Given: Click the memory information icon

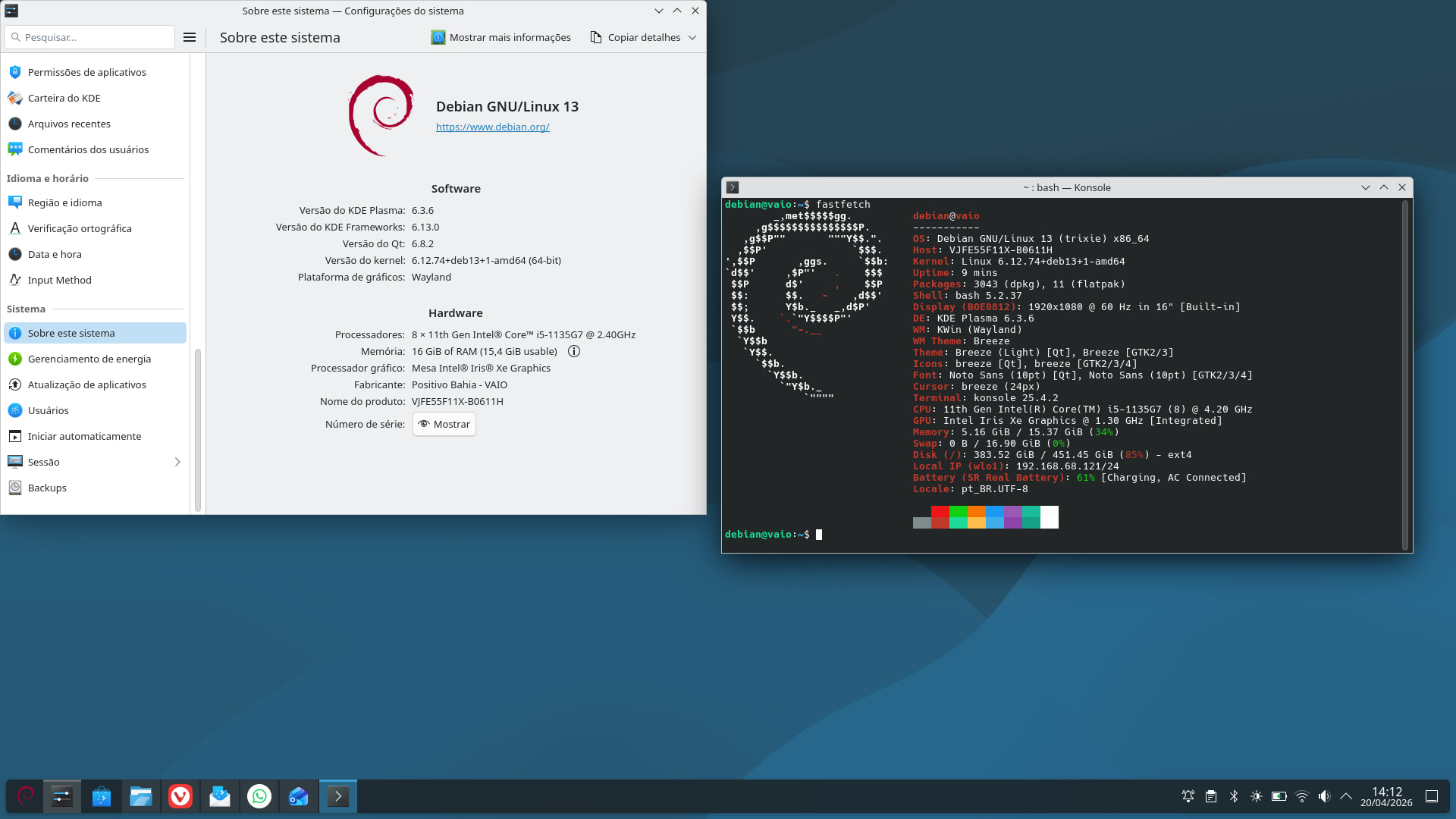Looking at the screenshot, I should tap(574, 351).
